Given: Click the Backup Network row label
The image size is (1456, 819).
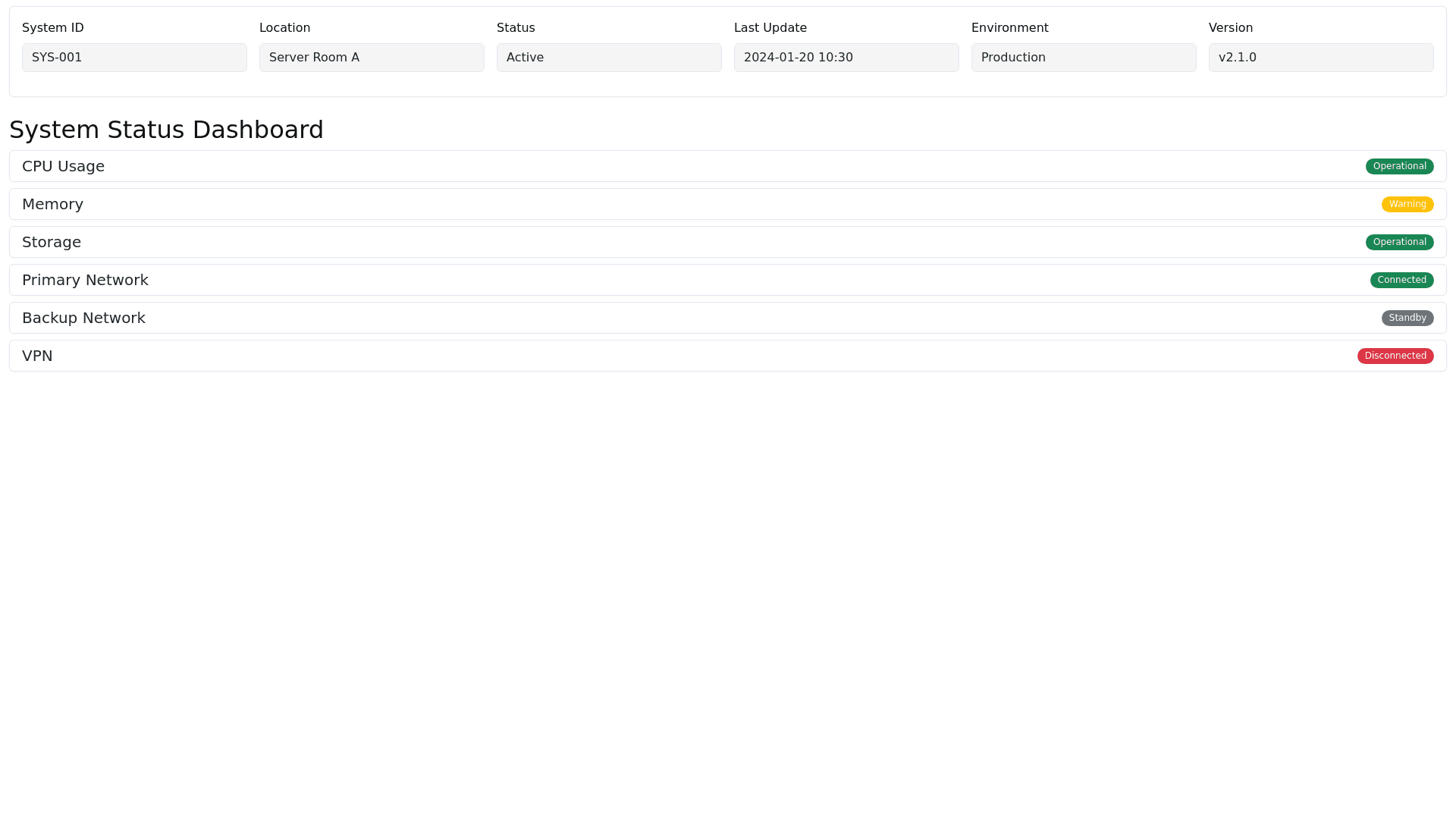Looking at the screenshot, I should (83, 318).
